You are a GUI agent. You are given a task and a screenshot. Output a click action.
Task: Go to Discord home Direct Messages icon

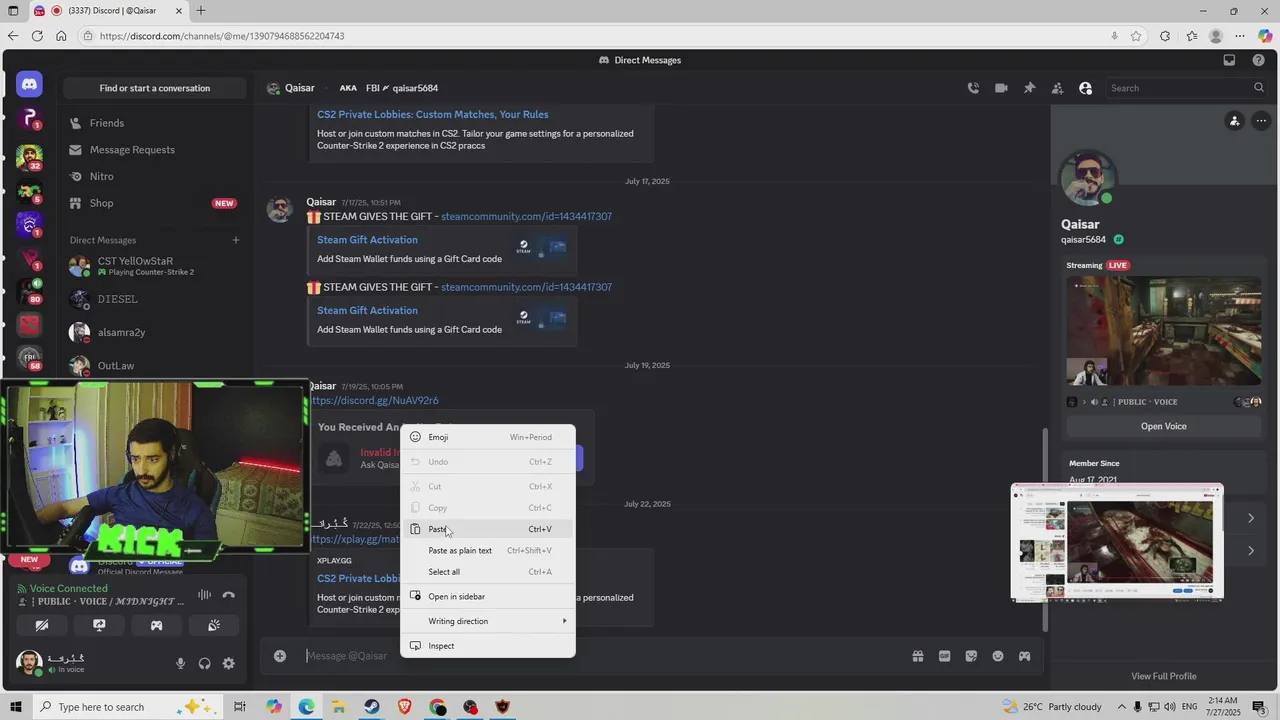[29, 85]
